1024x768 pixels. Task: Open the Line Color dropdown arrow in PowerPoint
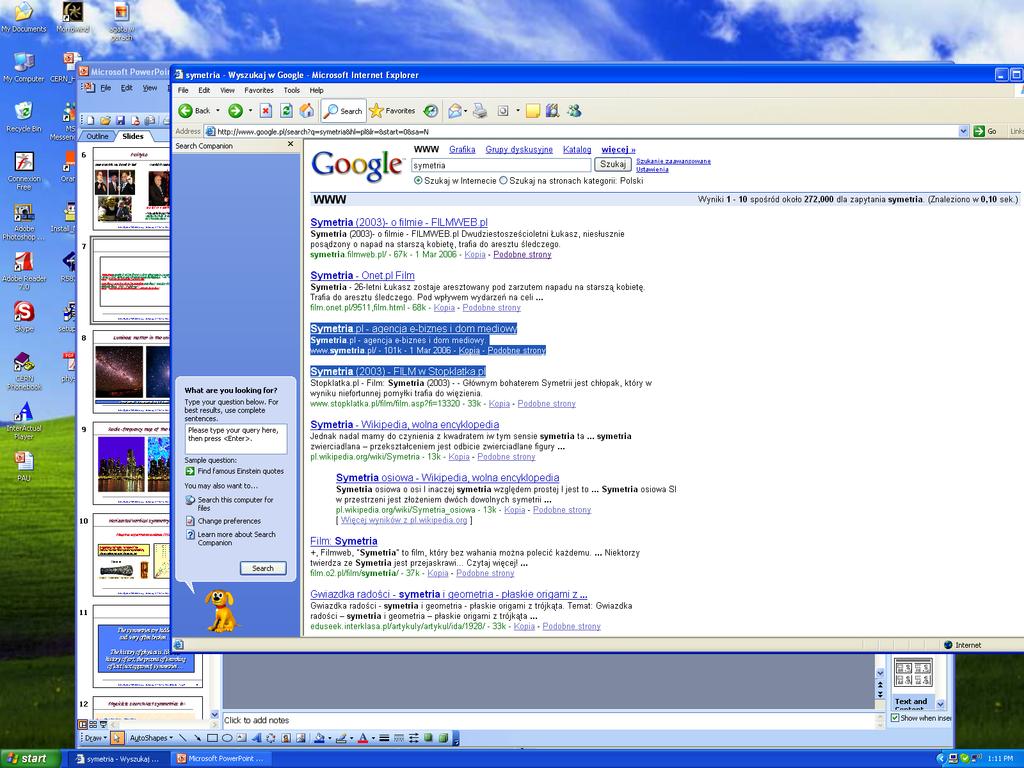(x=351, y=738)
